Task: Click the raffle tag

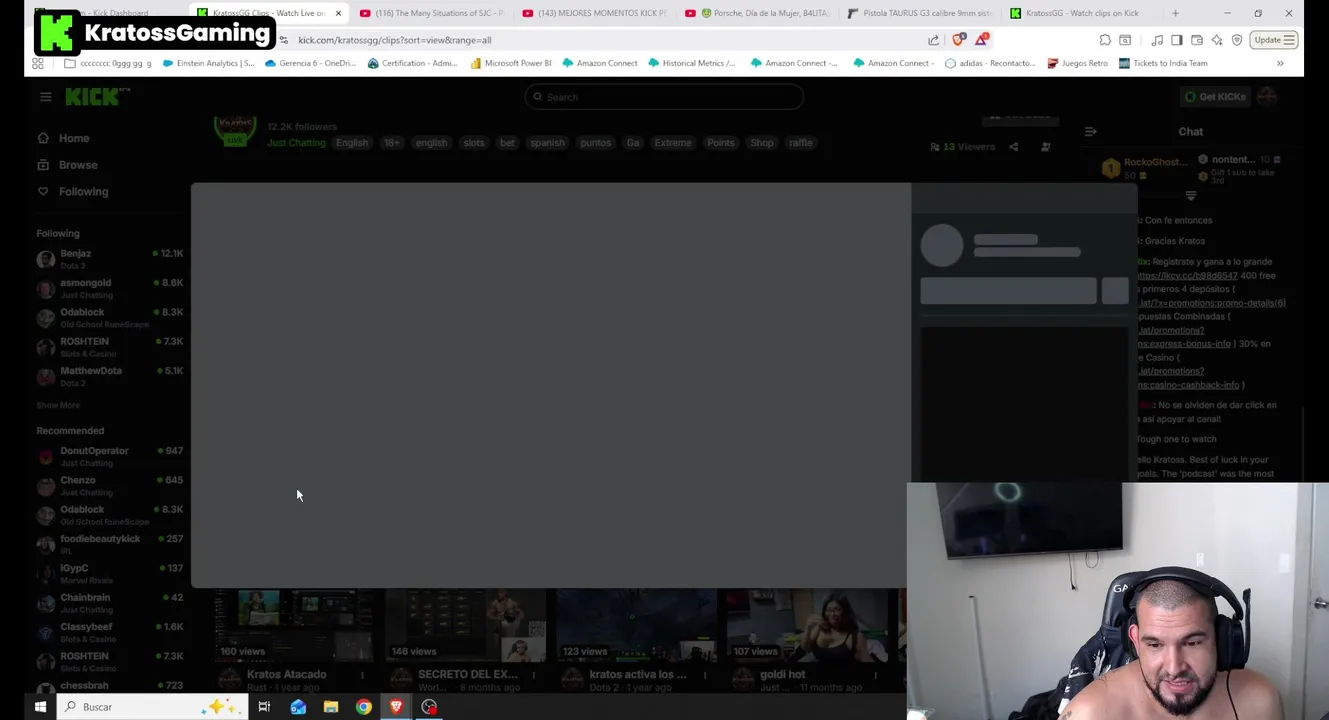Action: [801, 143]
